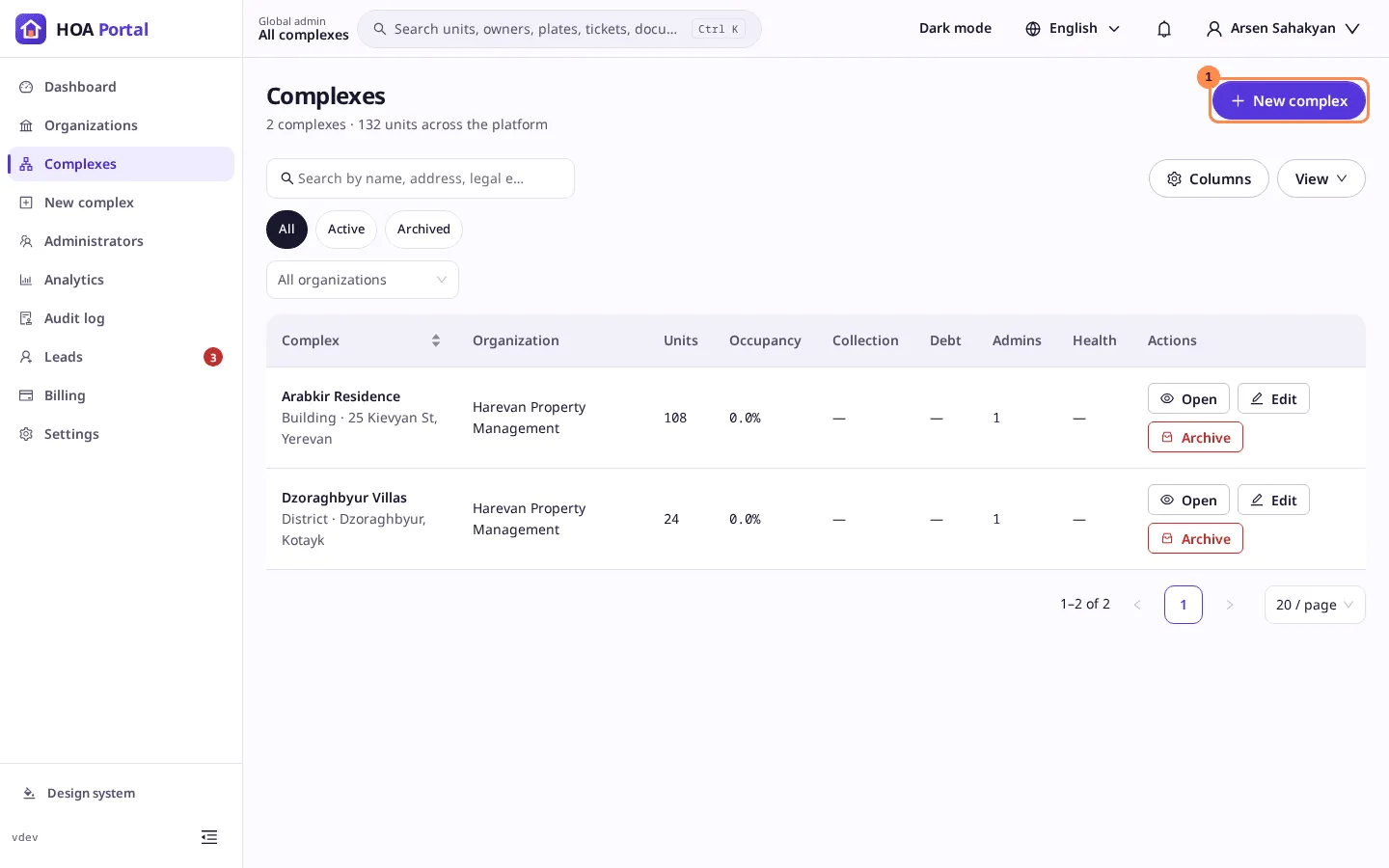Viewport: 1389px width, 868px height.
Task: Click the Design system paint icon
Action: coord(29,793)
